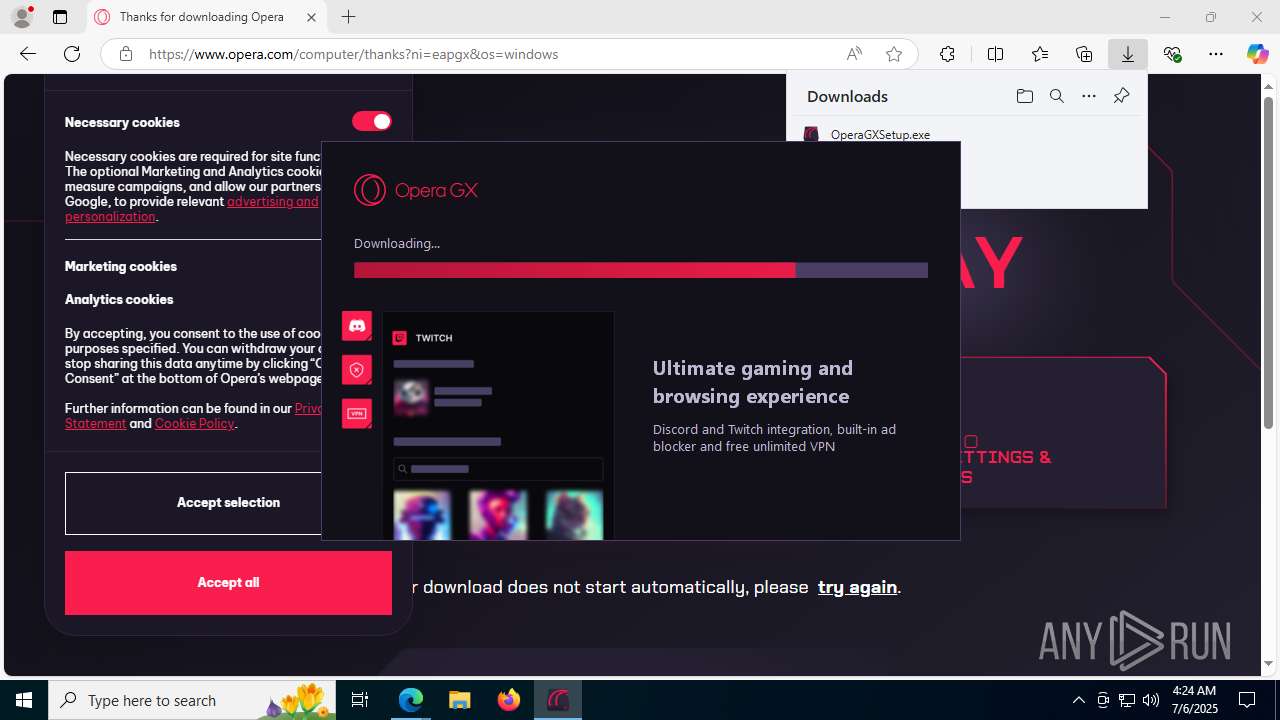
Task: Open network icon in system tray
Action: 1127,700
